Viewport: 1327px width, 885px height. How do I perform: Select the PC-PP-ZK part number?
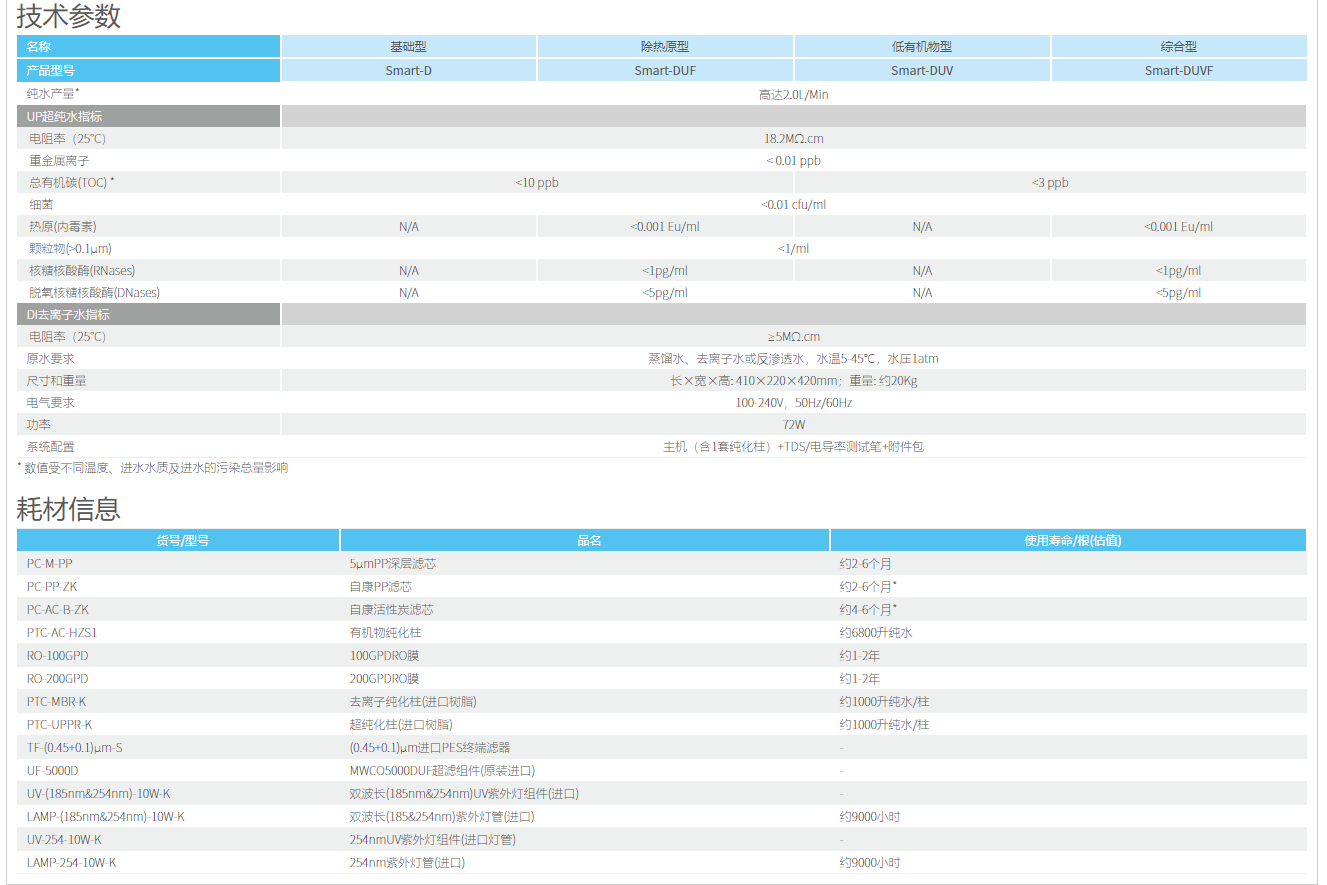tap(52, 587)
